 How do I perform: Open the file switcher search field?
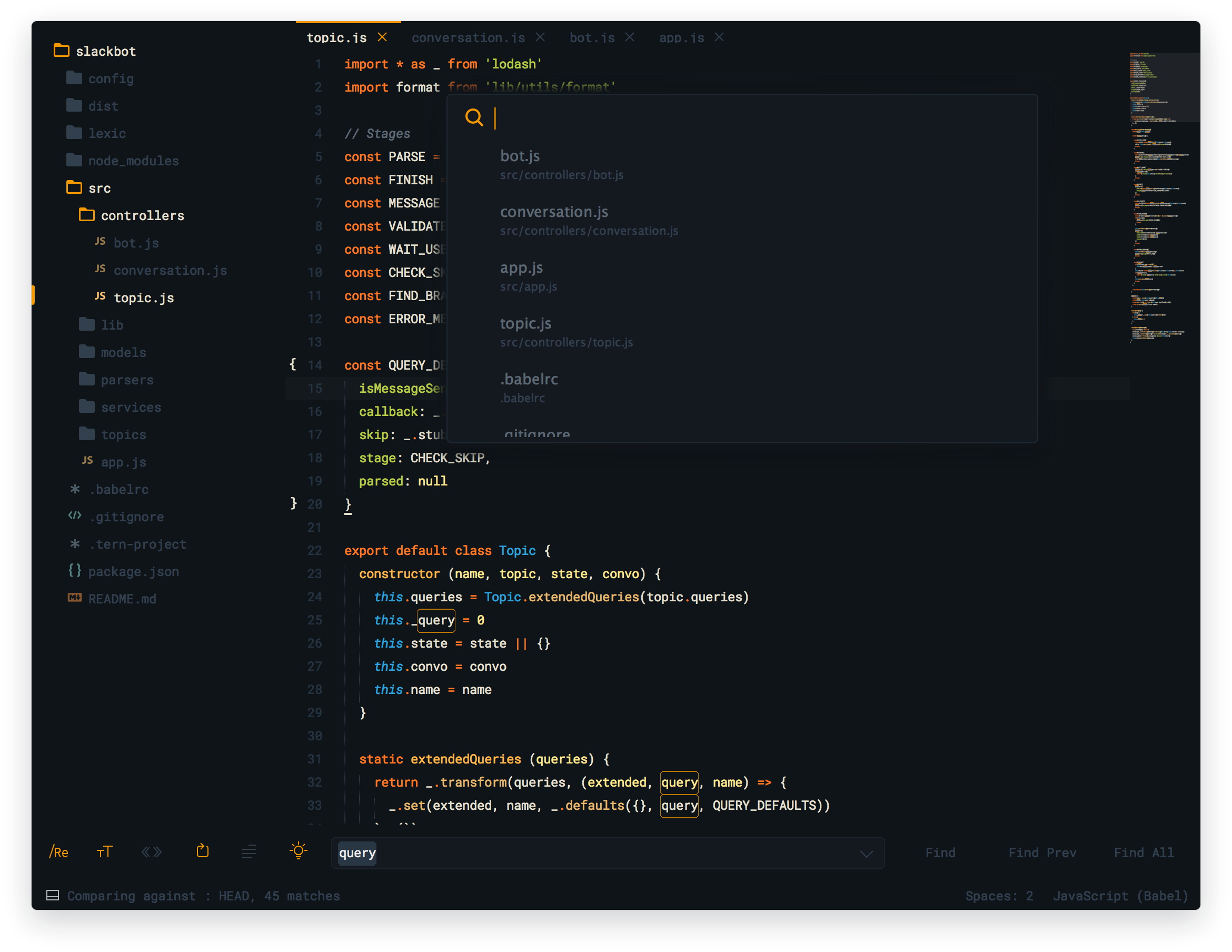coord(748,117)
